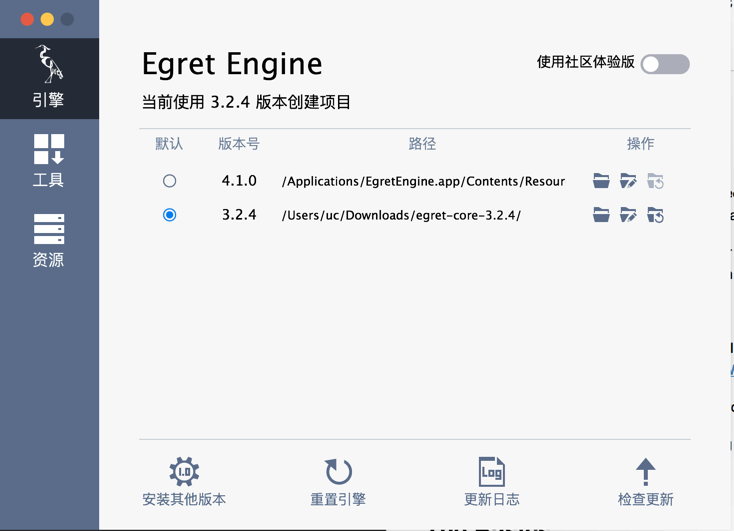Click the 4.1.0 version number text
The width and height of the screenshot is (734, 531).
tap(239, 181)
